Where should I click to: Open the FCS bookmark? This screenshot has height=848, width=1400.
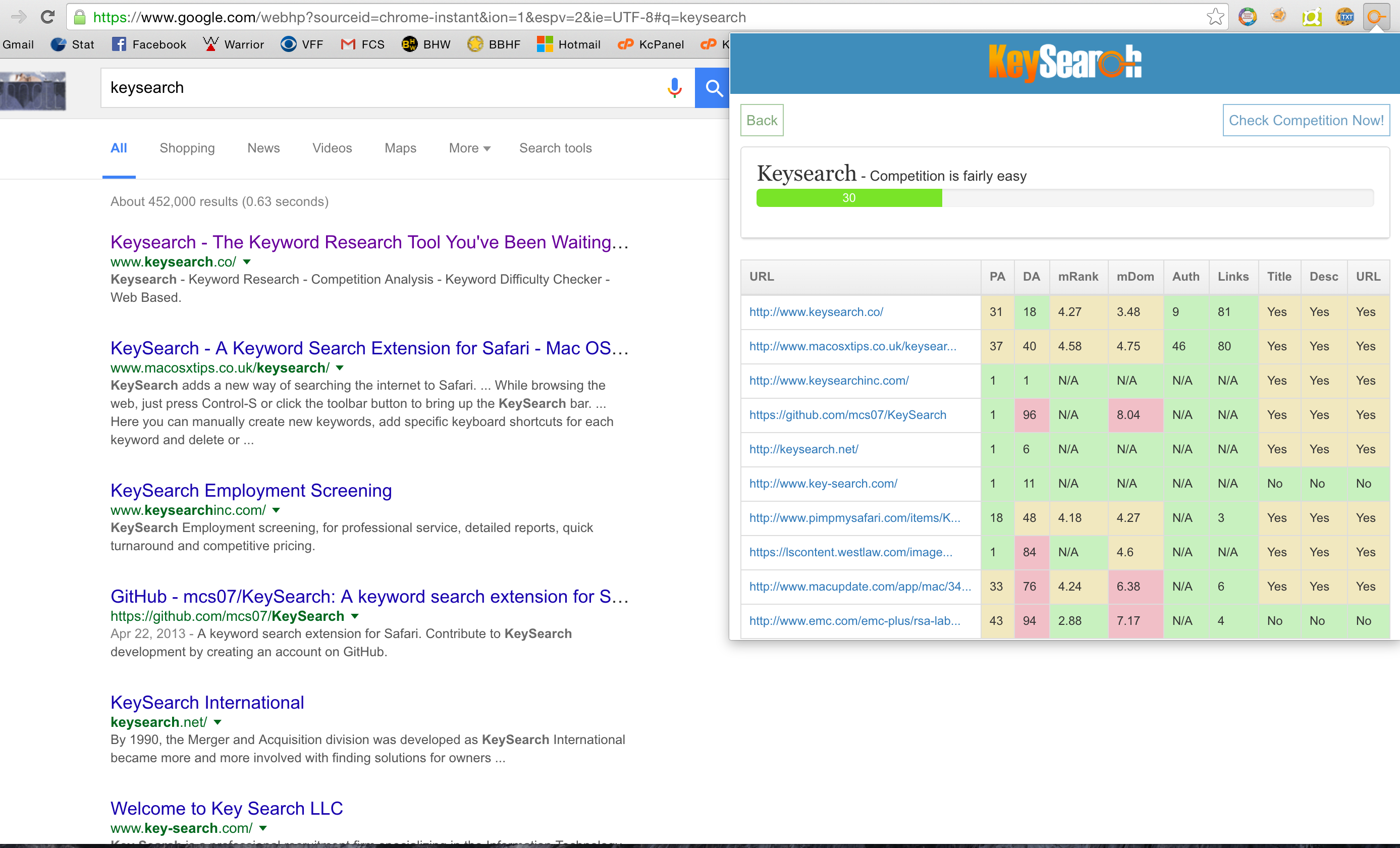[x=362, y=44]
